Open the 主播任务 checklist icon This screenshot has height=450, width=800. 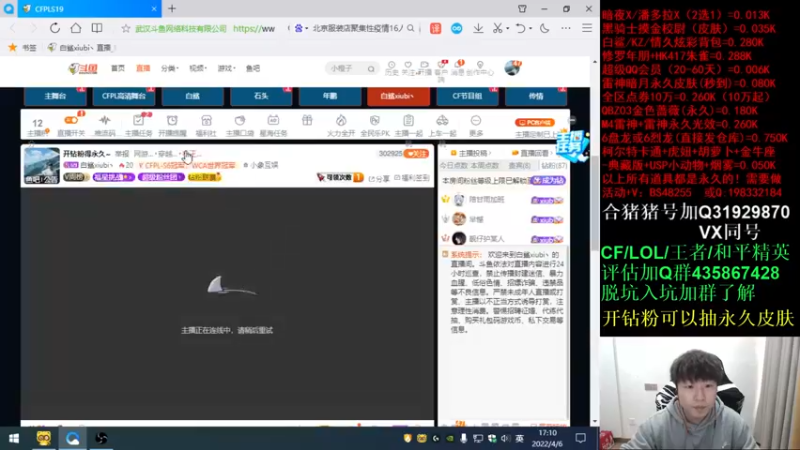138,125
